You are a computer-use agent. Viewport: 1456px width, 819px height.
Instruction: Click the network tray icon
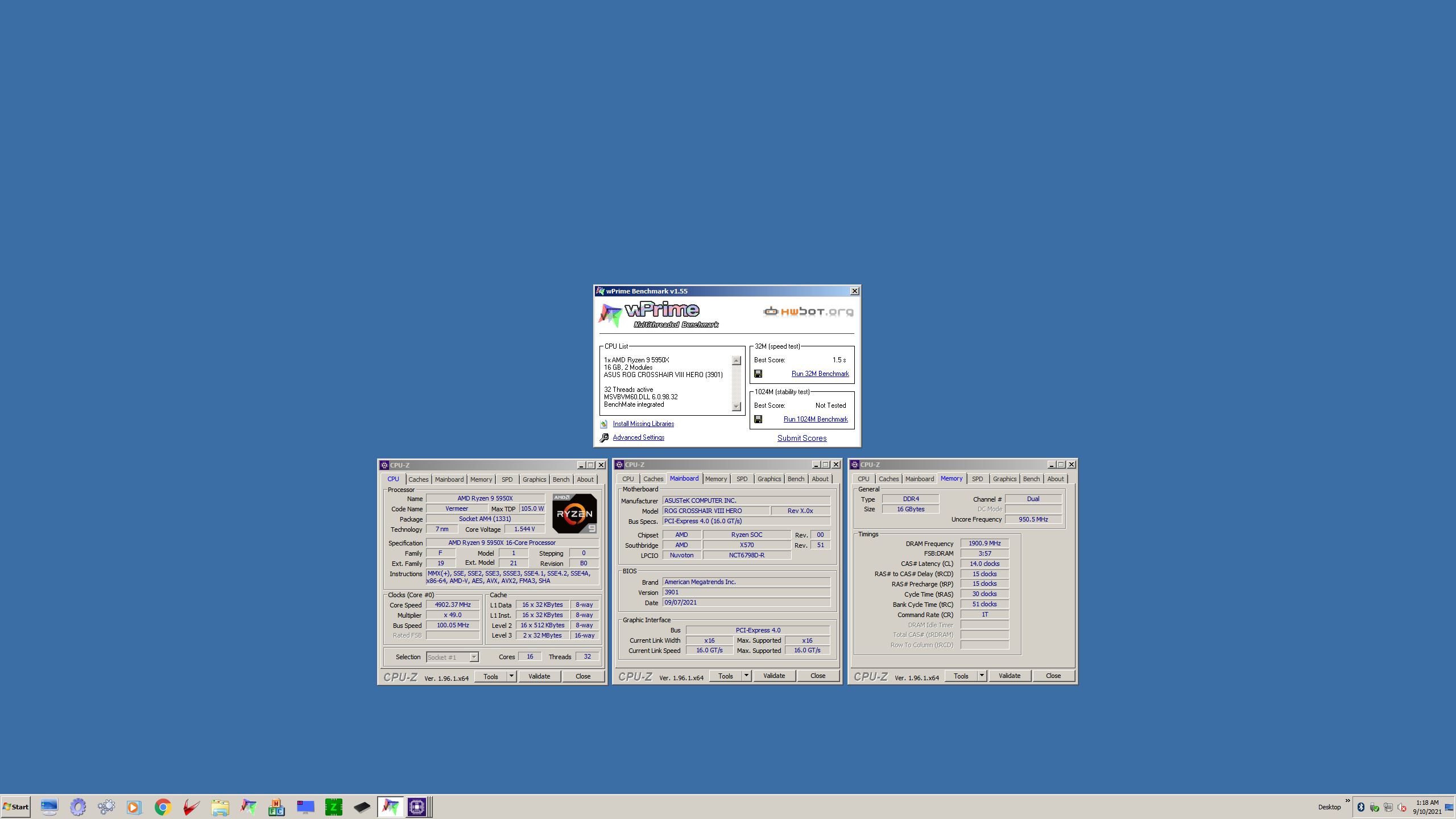pyautogui.click(x=1388, y=807)
